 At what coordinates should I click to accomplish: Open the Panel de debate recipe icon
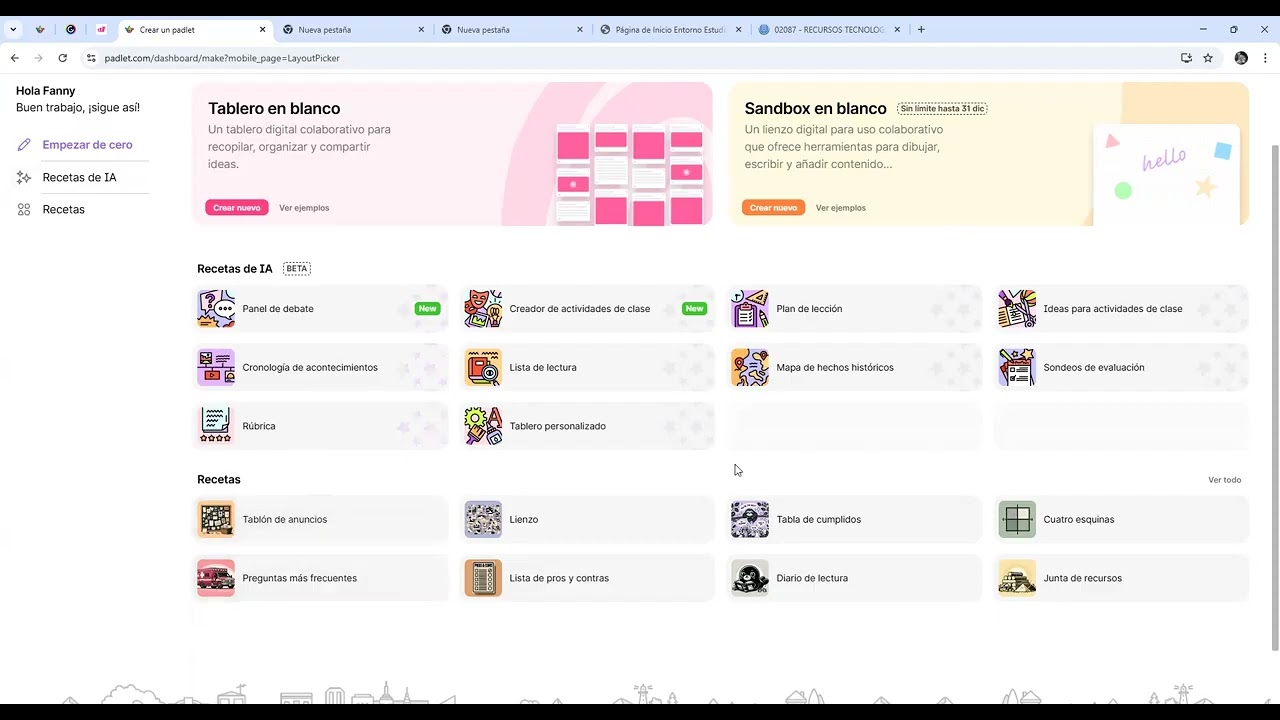tap(216, 309)
